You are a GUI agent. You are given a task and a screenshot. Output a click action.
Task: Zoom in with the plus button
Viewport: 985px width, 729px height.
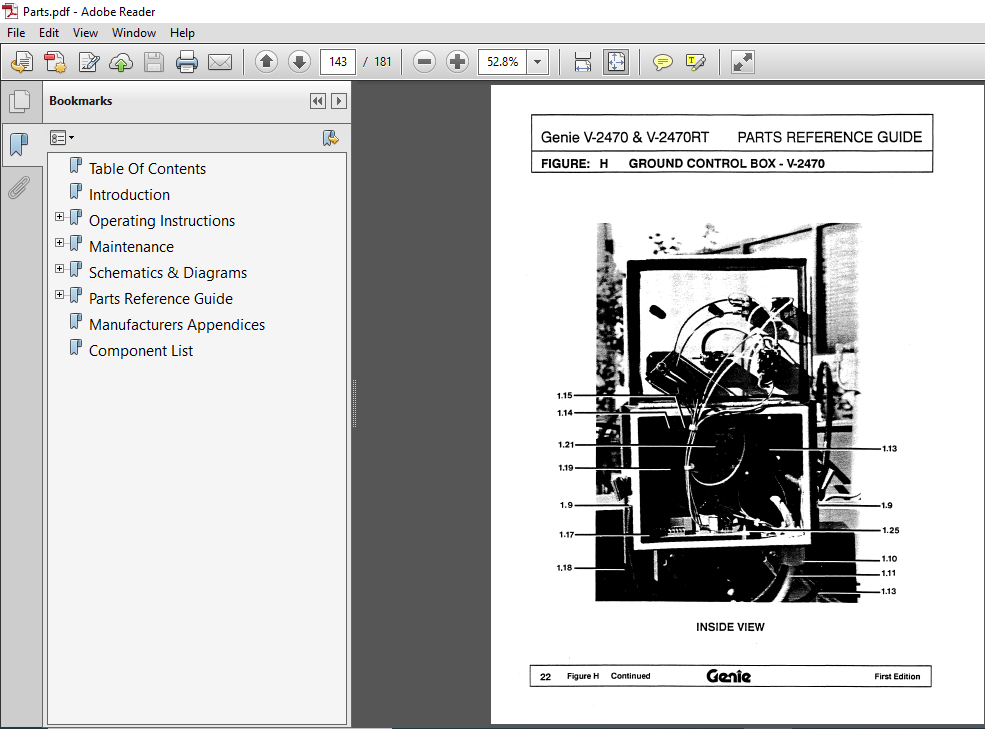tap(457, 62)
